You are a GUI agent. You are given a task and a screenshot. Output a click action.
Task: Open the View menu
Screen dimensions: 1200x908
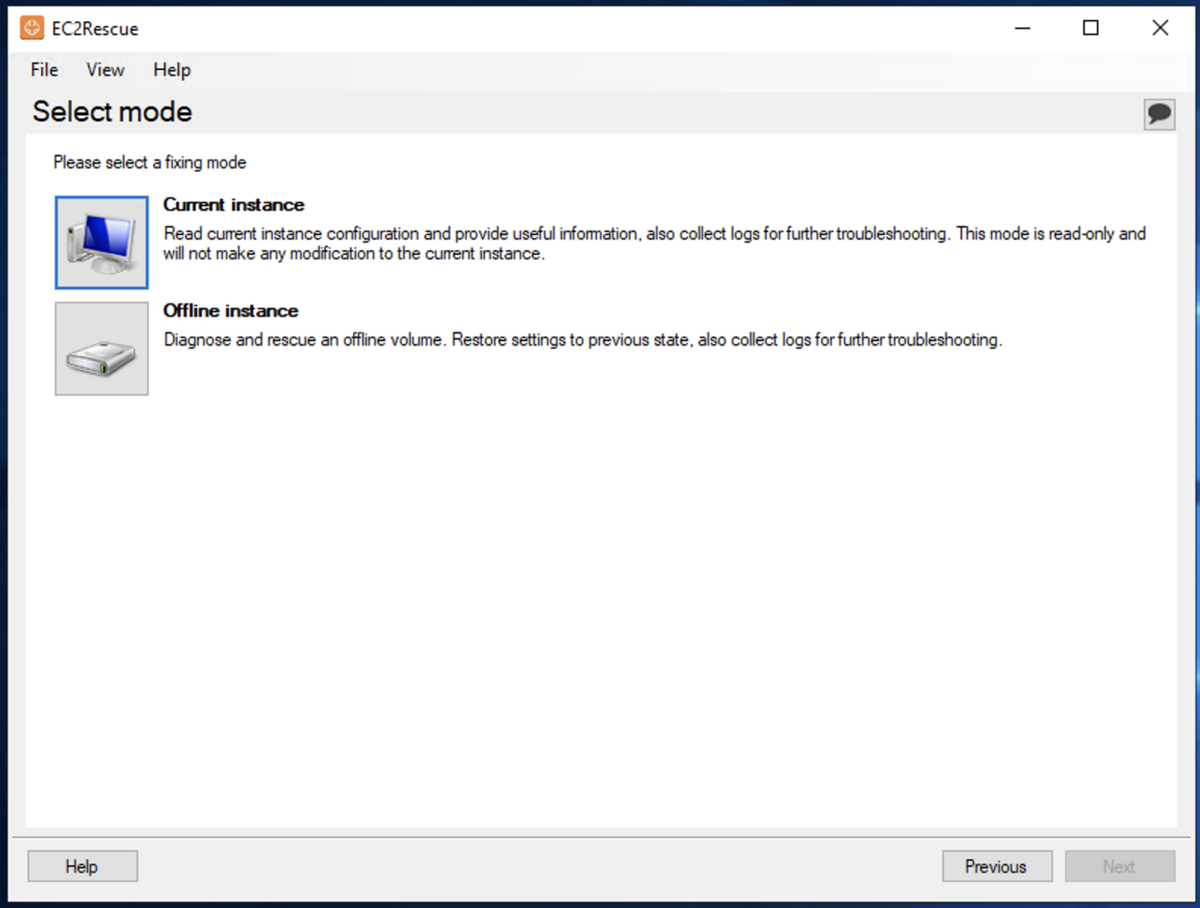point(105,70)
